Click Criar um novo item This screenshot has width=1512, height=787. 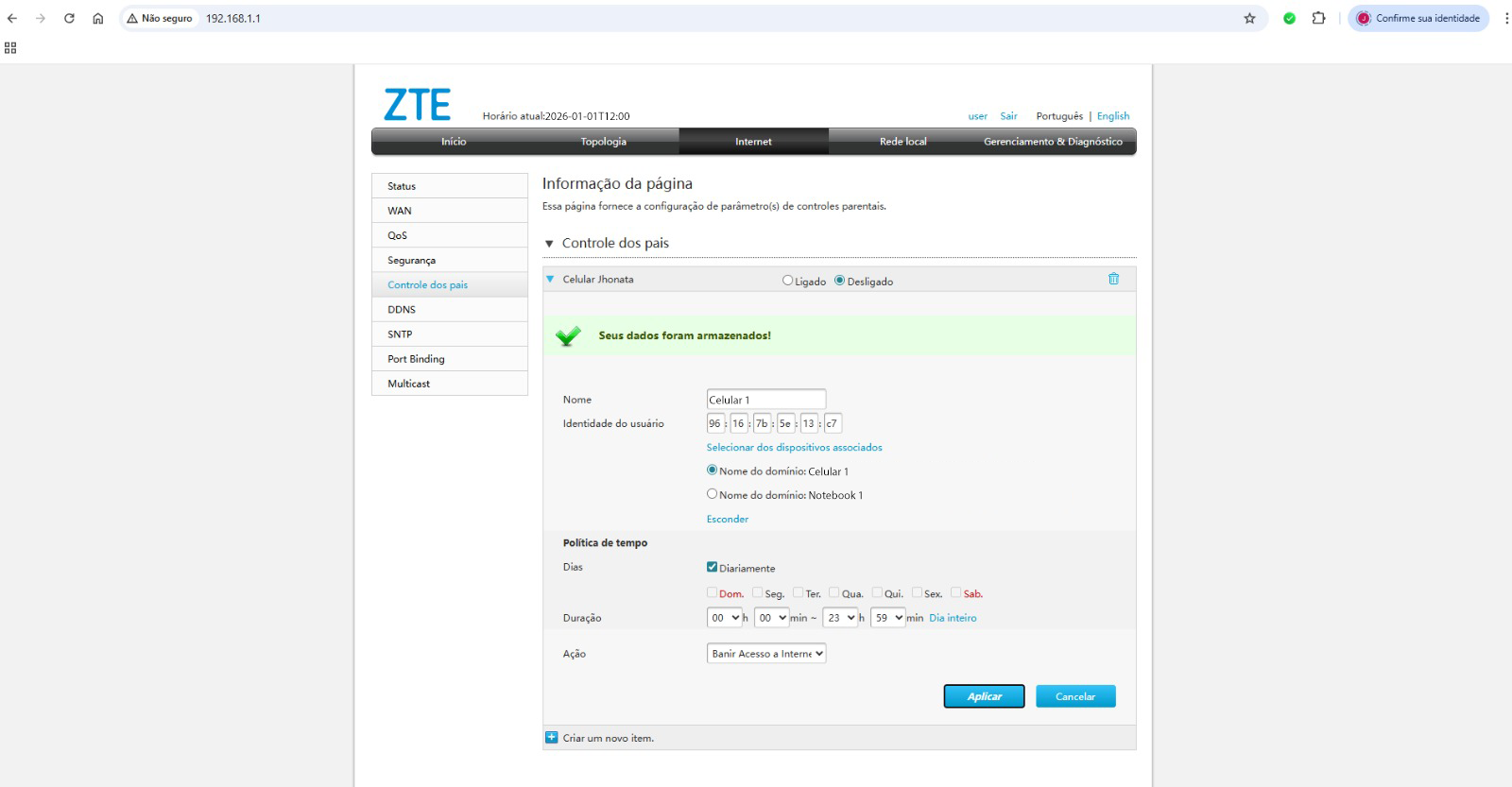(609, 738)
